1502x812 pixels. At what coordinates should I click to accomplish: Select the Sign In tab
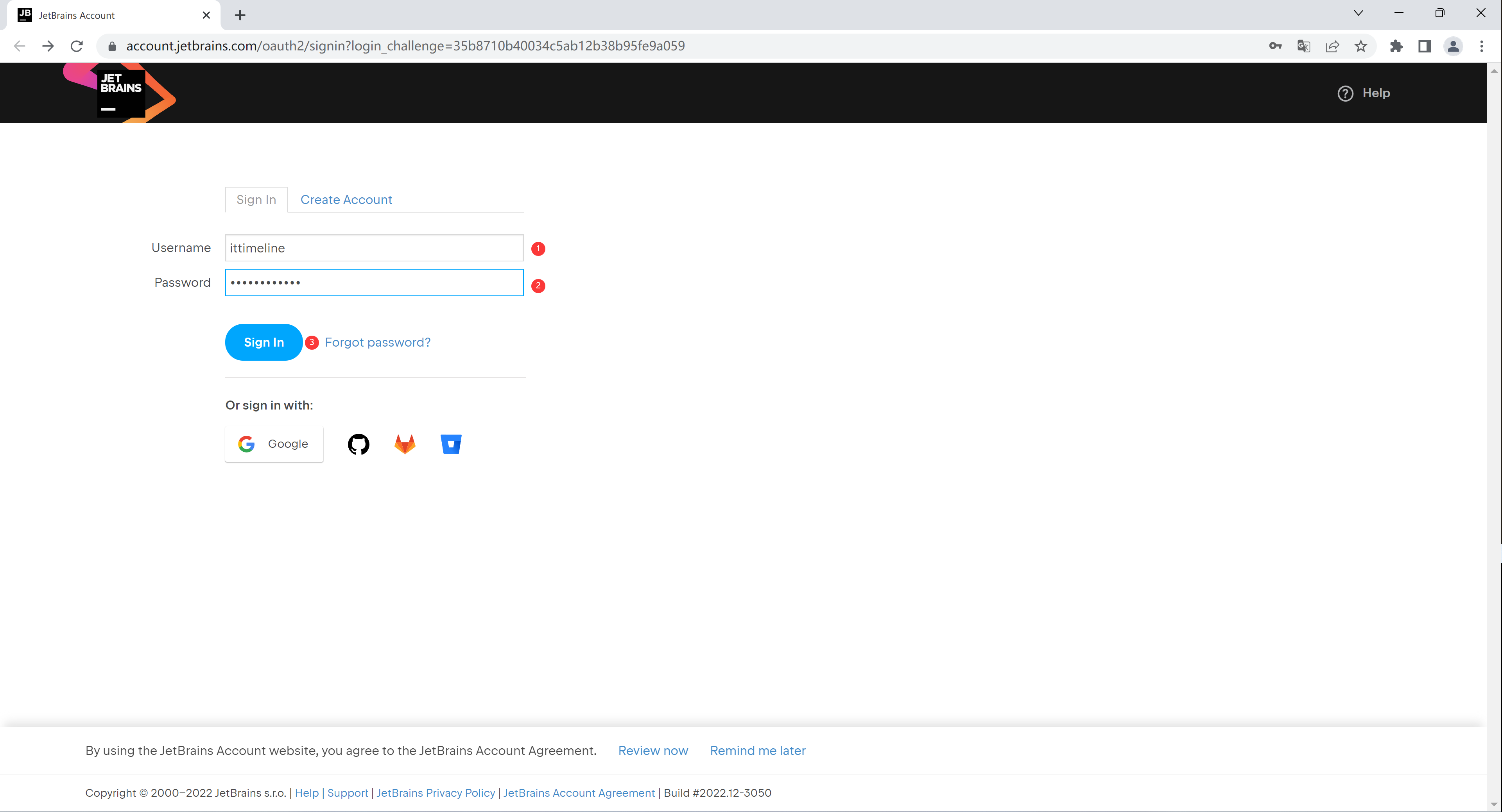256,199
